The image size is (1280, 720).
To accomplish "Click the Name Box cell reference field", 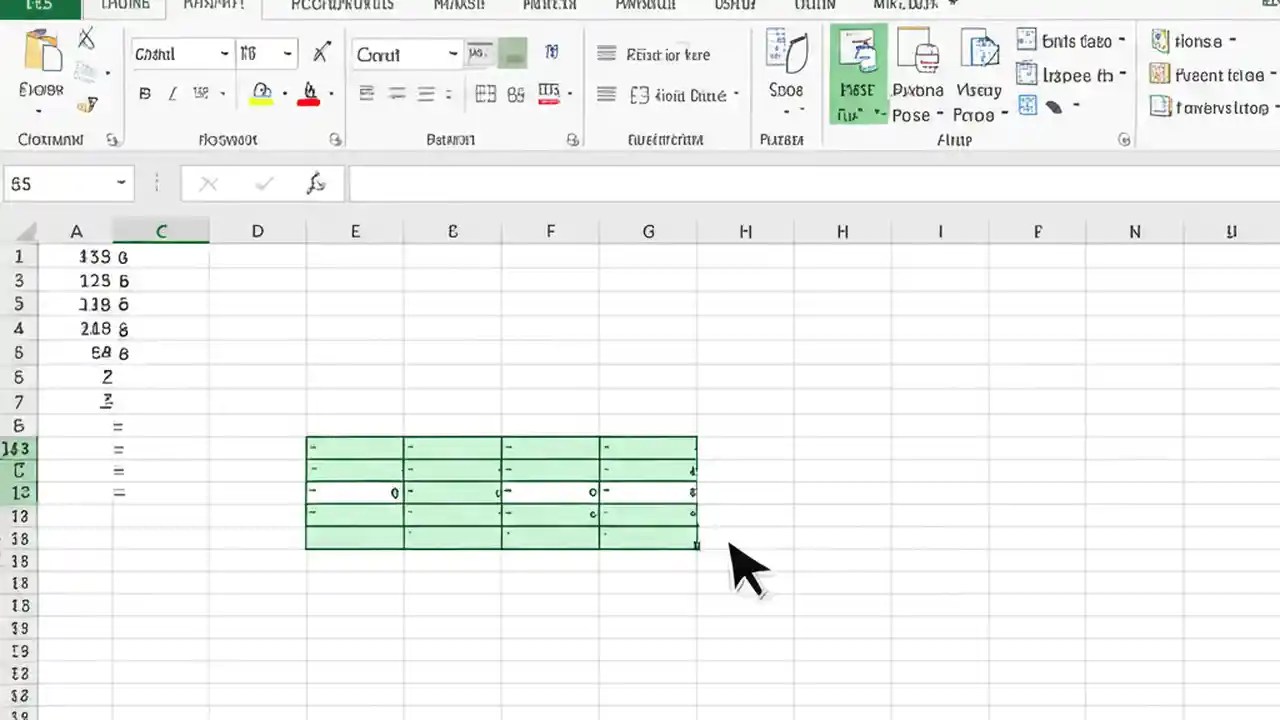I will coord(60,183).
